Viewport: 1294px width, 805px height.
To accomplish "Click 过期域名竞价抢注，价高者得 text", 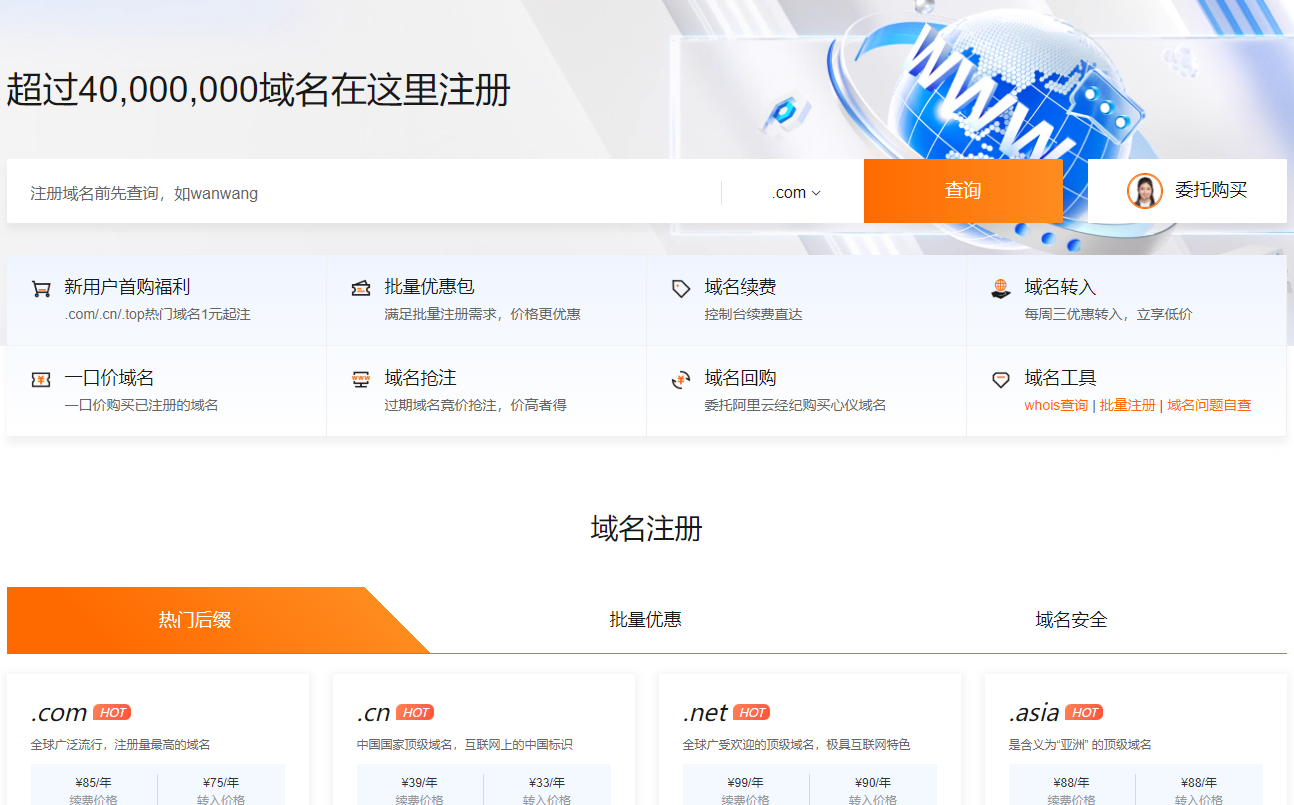I will coord(476,406).
